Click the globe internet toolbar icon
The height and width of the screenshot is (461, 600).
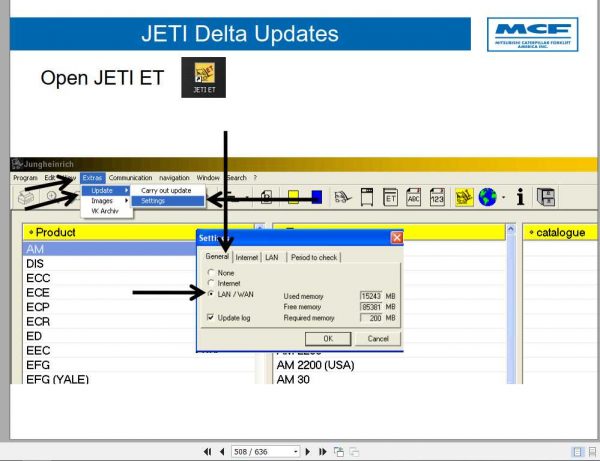pos(488,197)
